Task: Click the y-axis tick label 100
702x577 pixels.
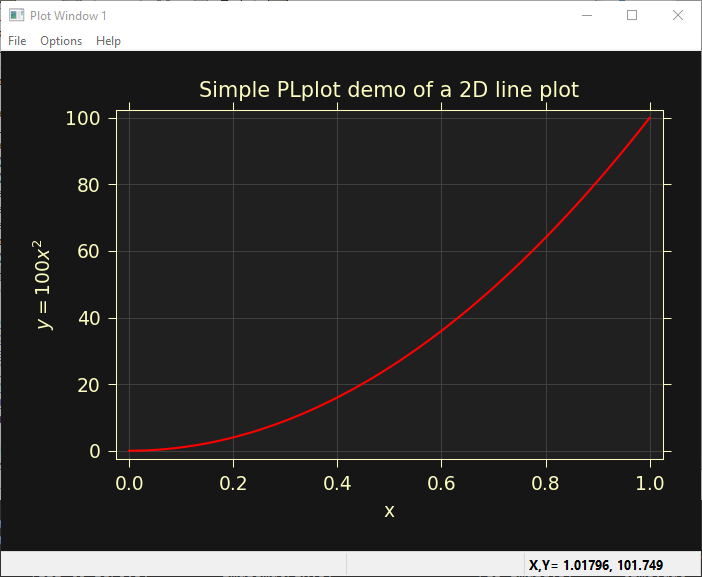Action: [x=83, y=118]
